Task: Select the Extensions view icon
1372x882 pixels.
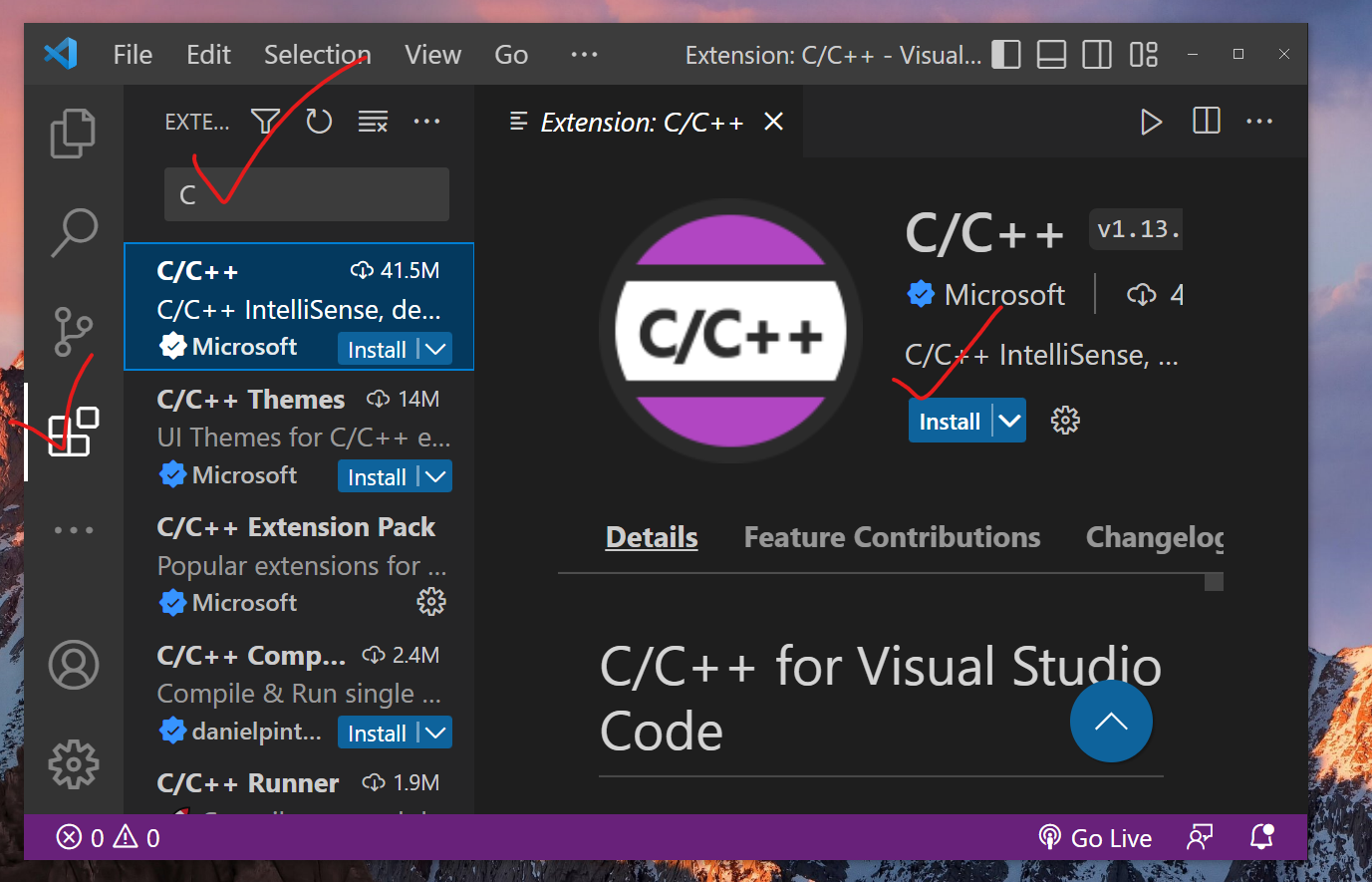Action: pos(74,432)
